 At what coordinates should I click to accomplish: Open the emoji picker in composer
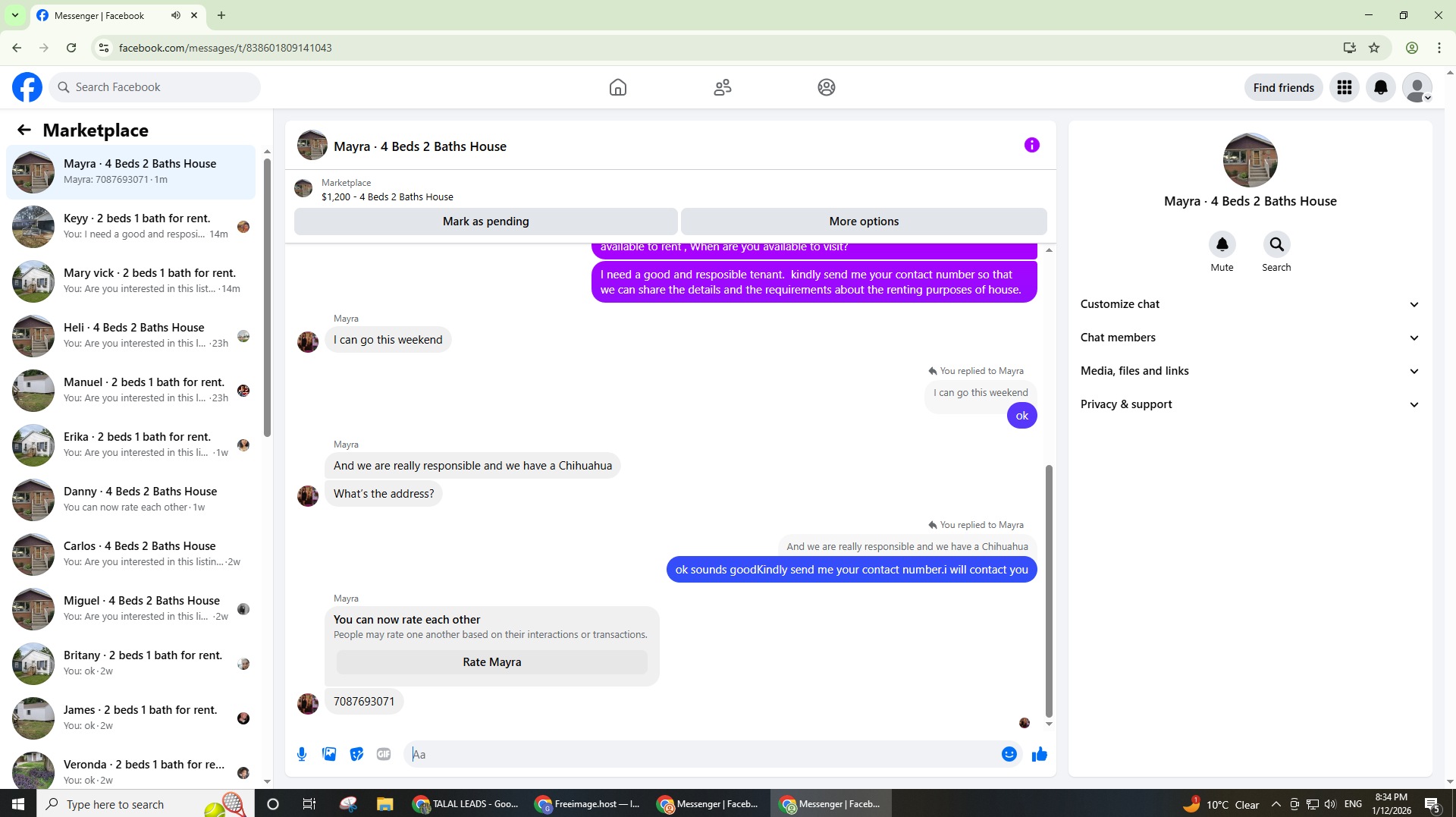[1009, 754]
